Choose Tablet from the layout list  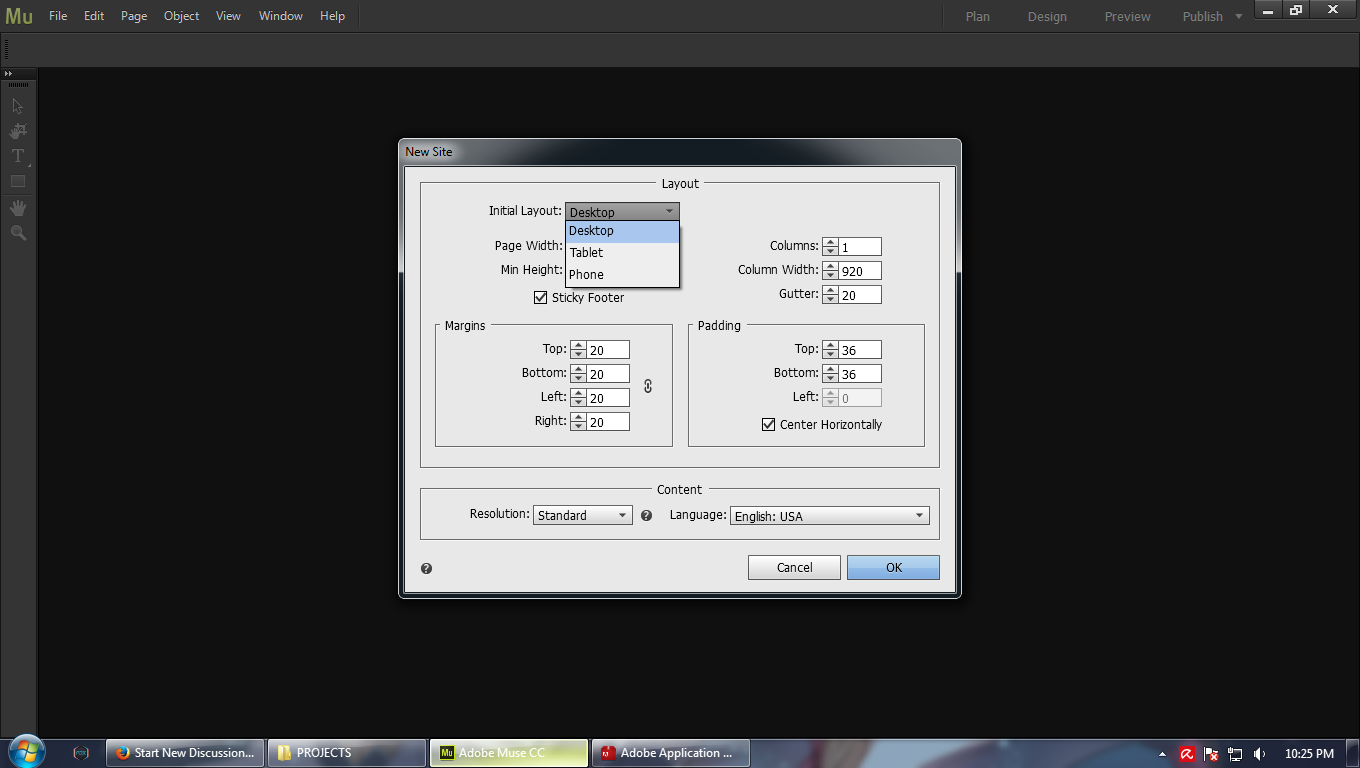click(622, 253)
